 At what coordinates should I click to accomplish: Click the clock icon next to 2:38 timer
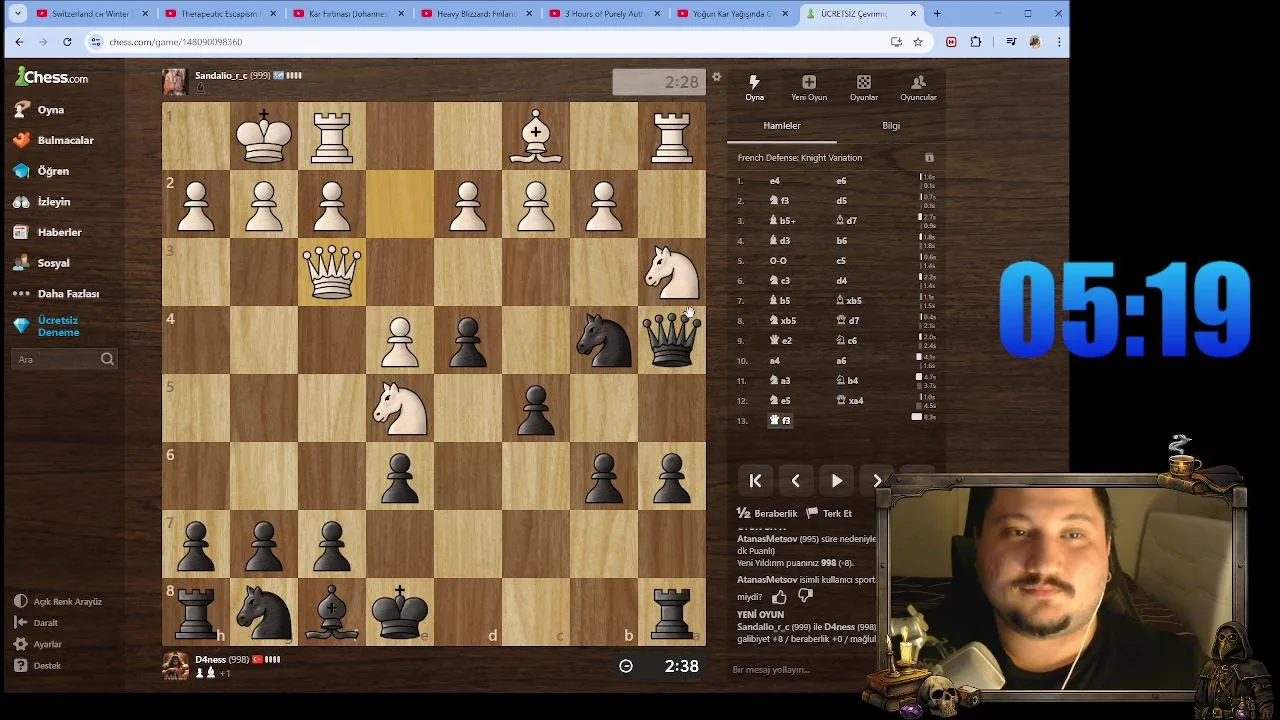pyautogui.click(x=626, y=666)
